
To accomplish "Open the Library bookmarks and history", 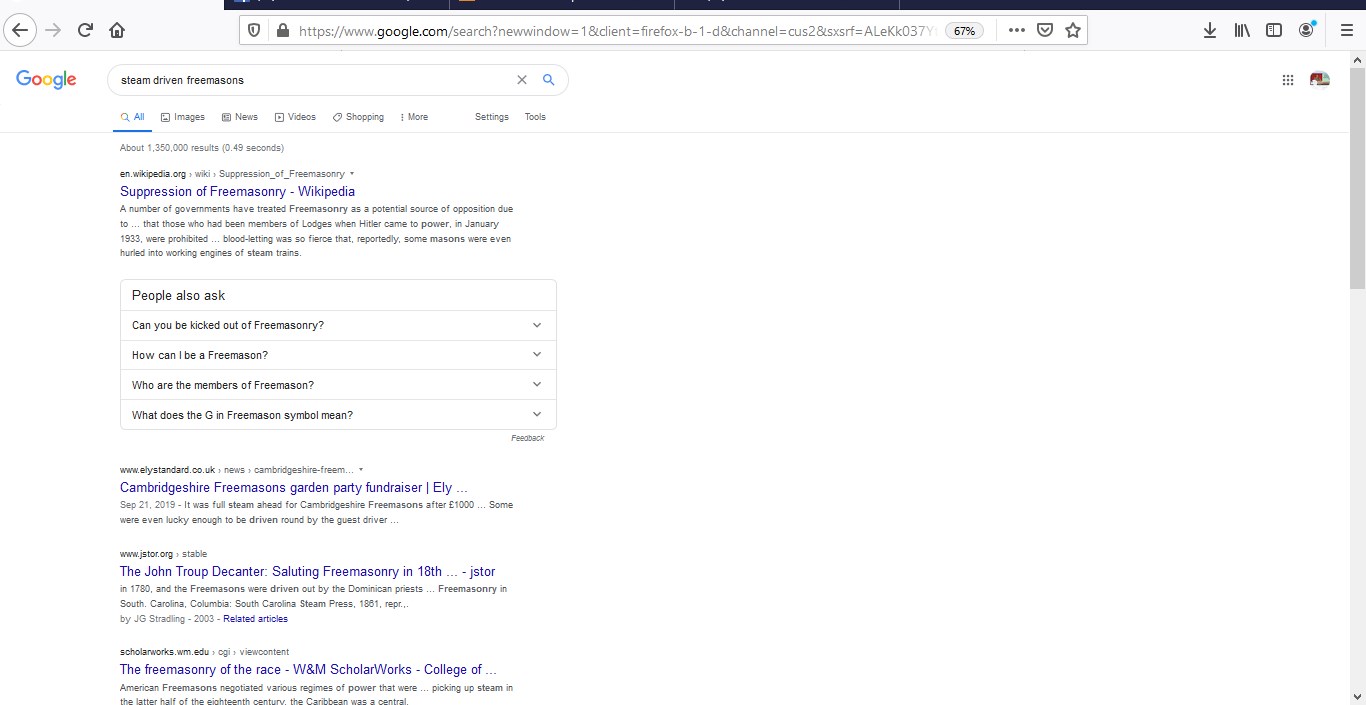I will coord(1242,30).
